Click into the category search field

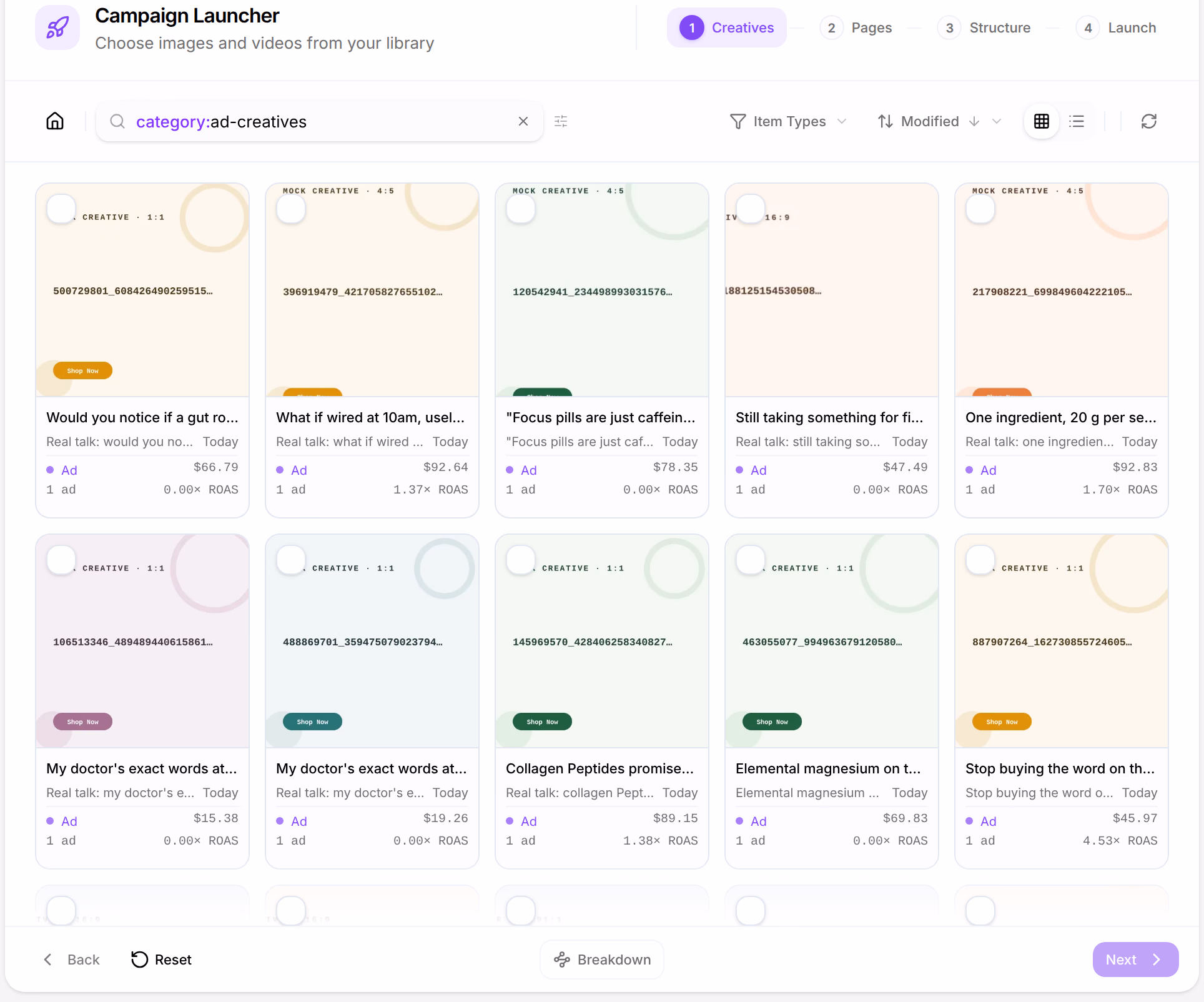[x=320, y=121]
